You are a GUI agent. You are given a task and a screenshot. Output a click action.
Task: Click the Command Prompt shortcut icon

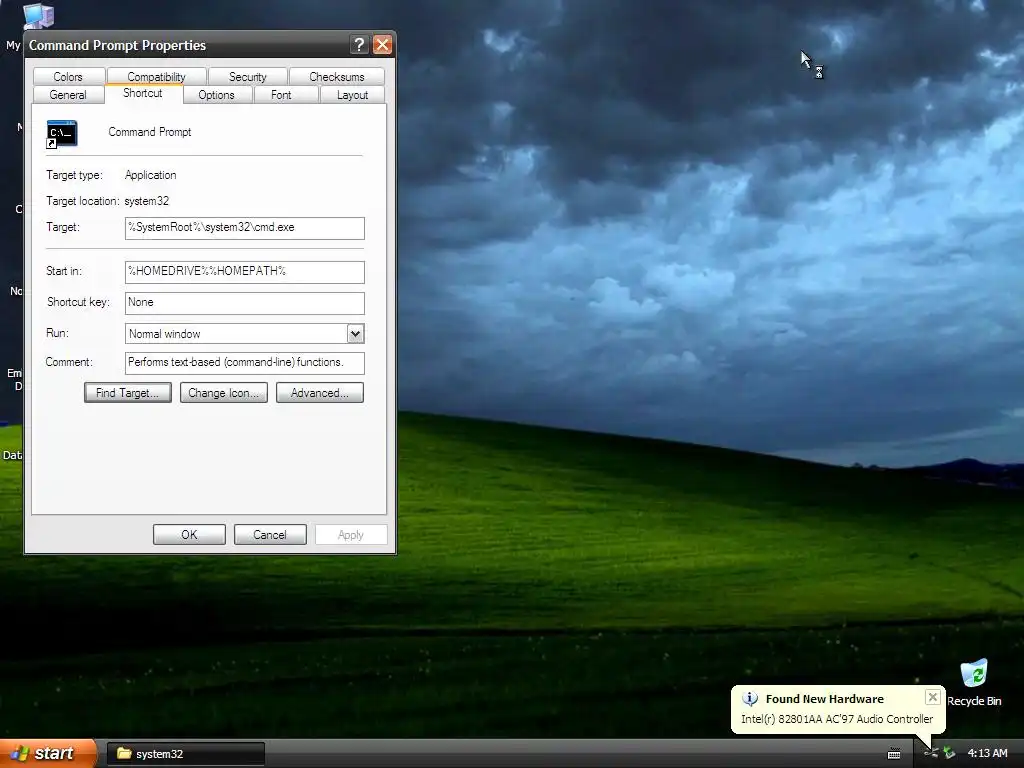(62, 134)
